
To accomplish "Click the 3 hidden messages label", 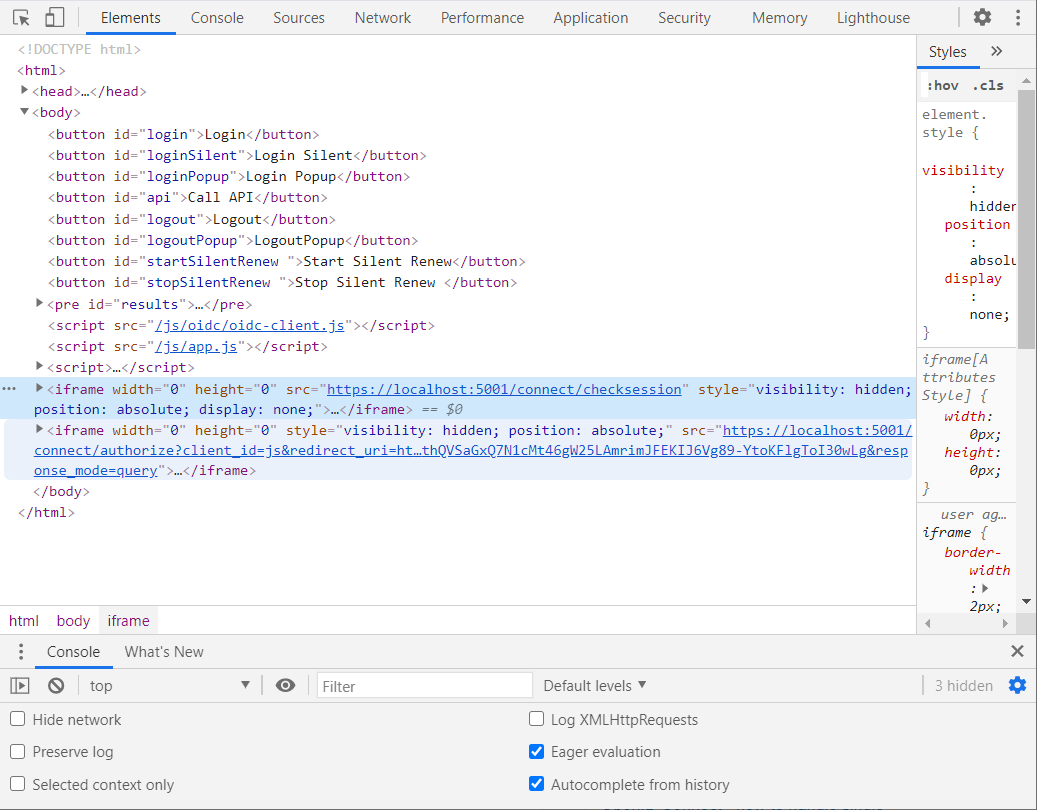I will click(963, 686).
